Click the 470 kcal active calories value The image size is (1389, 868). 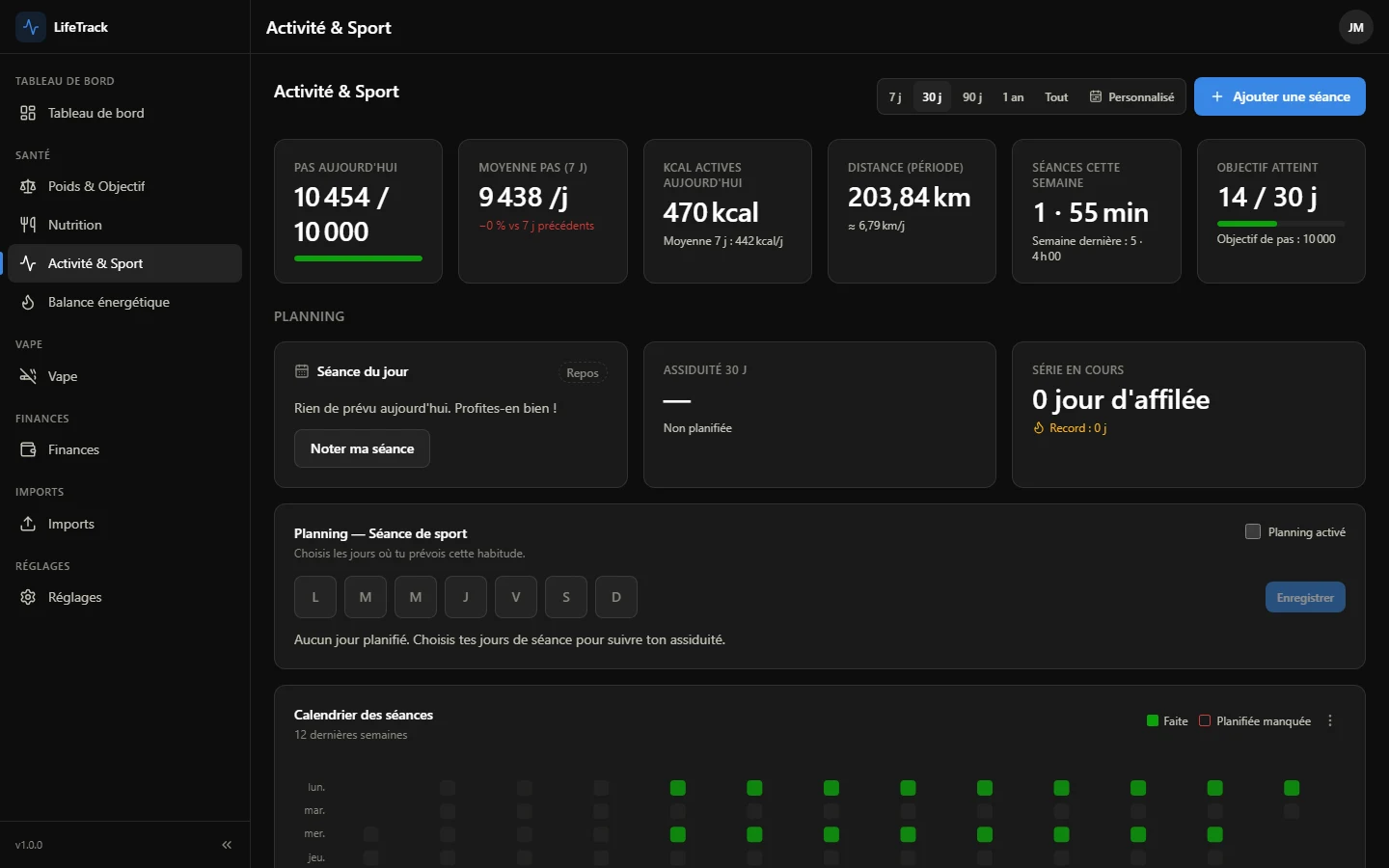711,212
